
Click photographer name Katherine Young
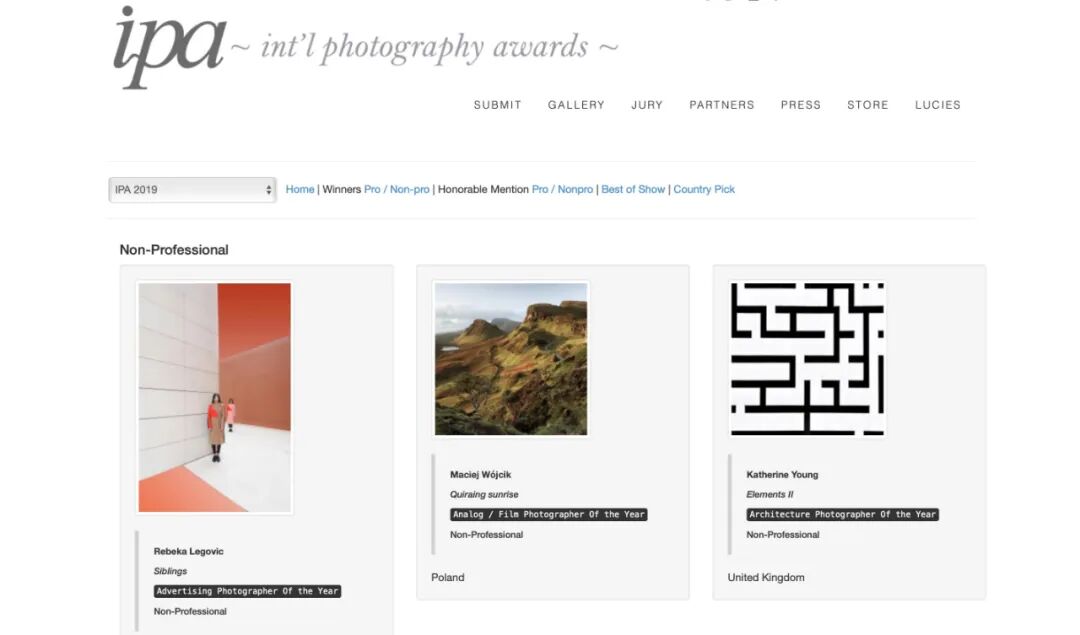point(782,475)
